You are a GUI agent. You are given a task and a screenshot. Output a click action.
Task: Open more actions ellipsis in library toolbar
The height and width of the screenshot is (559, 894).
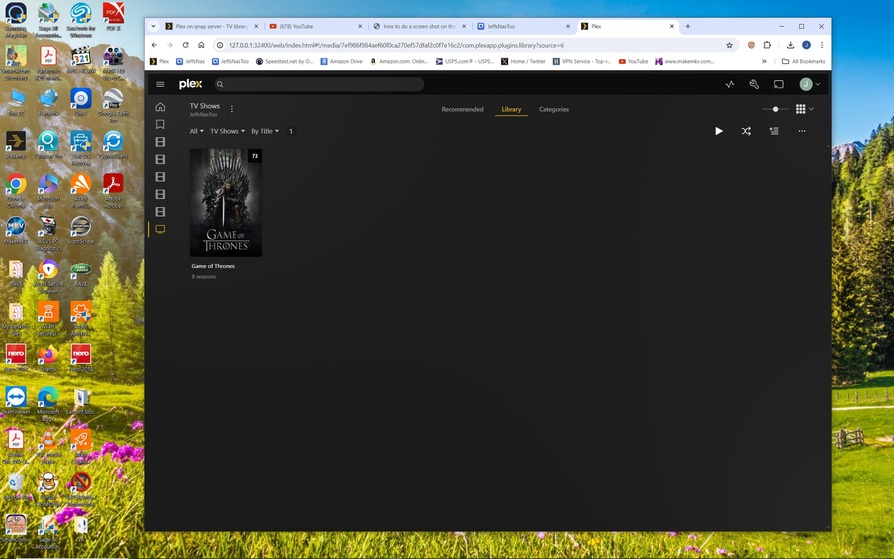tap(802, 131)
